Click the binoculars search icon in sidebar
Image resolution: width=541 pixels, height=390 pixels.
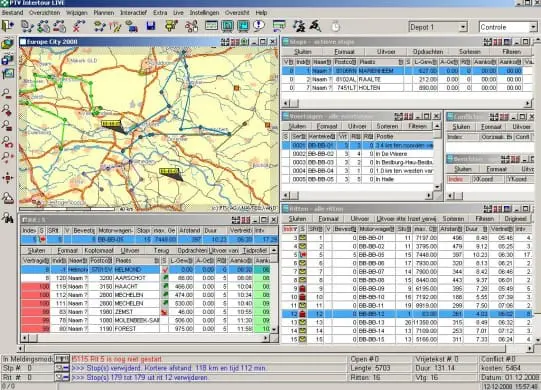click(x=7, y=218)
